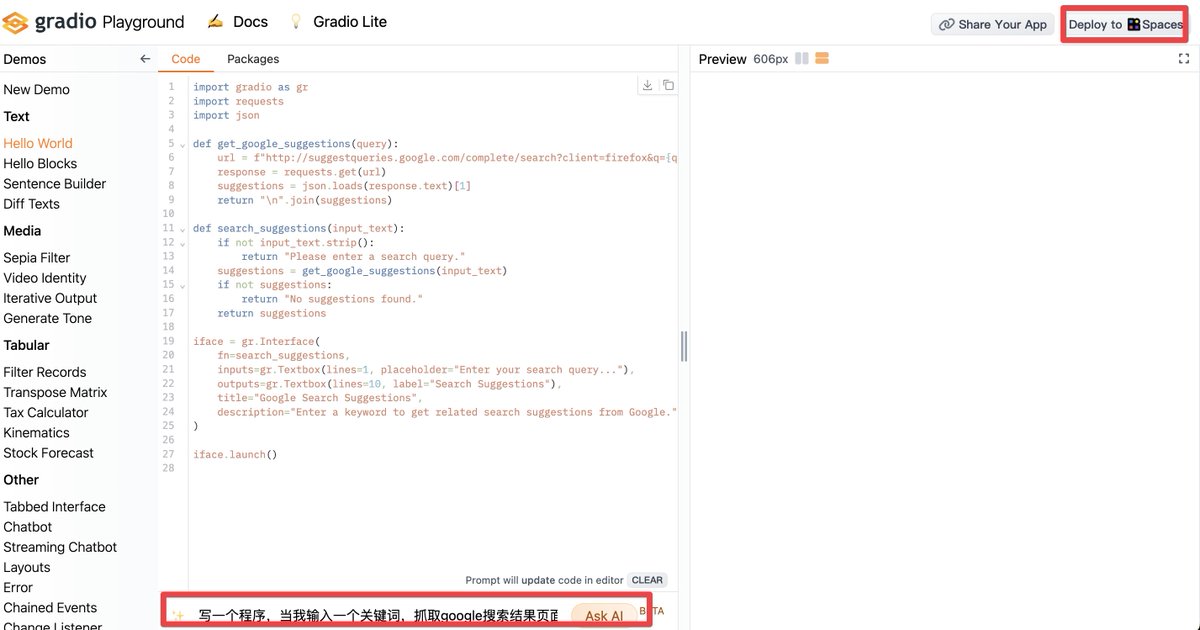Select the Tabbed Interface demo

point(54,506)
